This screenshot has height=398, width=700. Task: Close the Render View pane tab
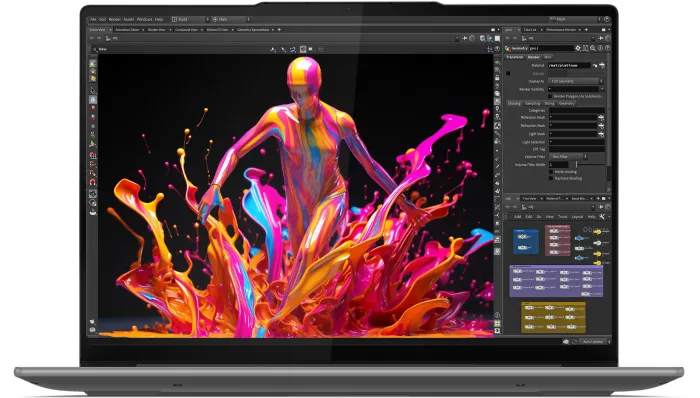(x=170, y=30)
